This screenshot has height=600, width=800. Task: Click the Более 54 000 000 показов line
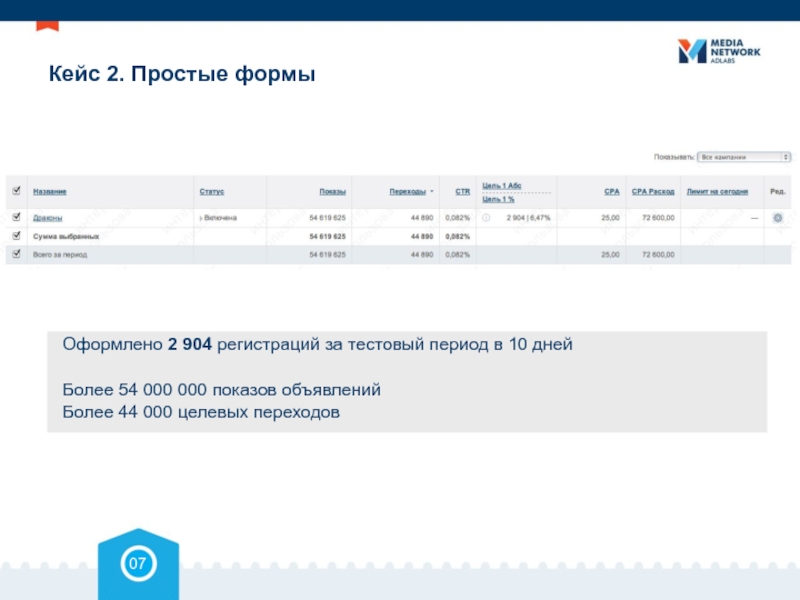point(221,390)
